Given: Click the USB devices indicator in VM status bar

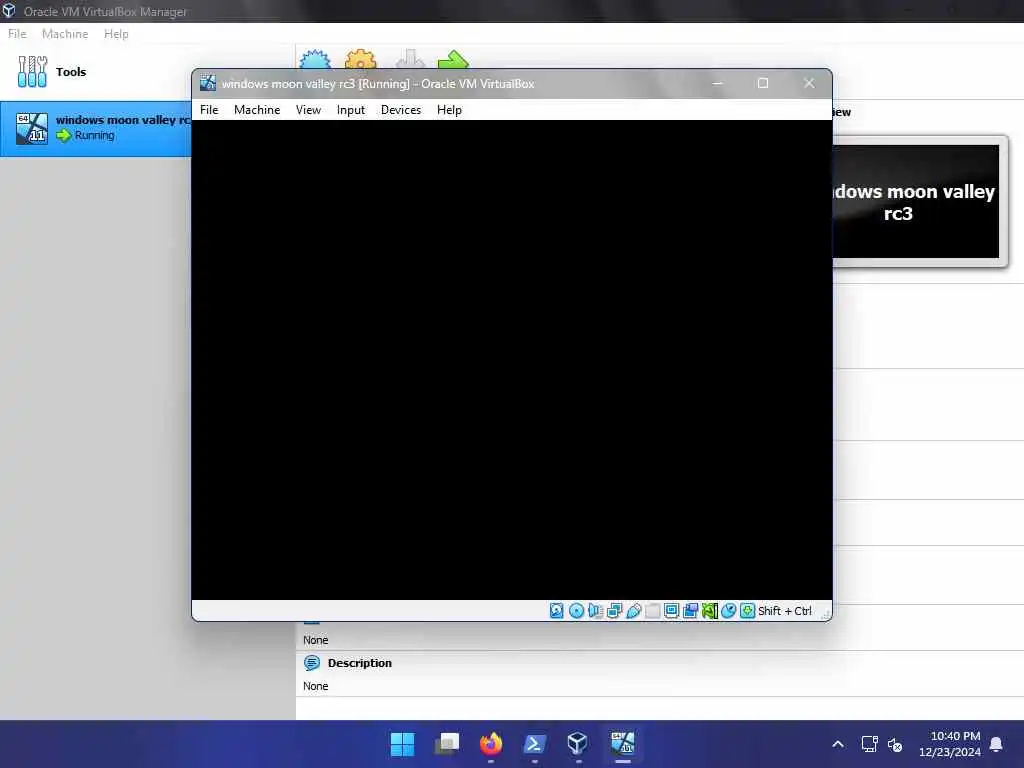Looking at the screenshot, I should click(x=633, y=611).
